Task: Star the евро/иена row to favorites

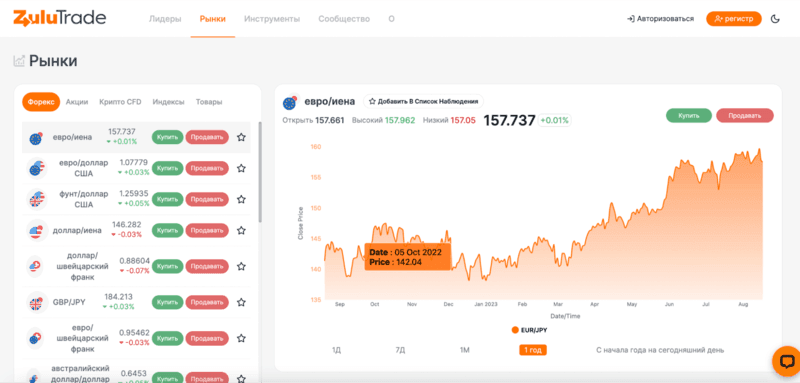Action: pos(241,137)
